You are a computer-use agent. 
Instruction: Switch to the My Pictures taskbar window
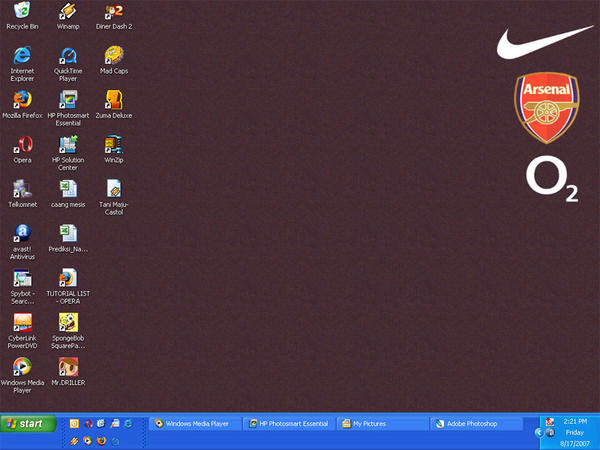coord(383,424)
